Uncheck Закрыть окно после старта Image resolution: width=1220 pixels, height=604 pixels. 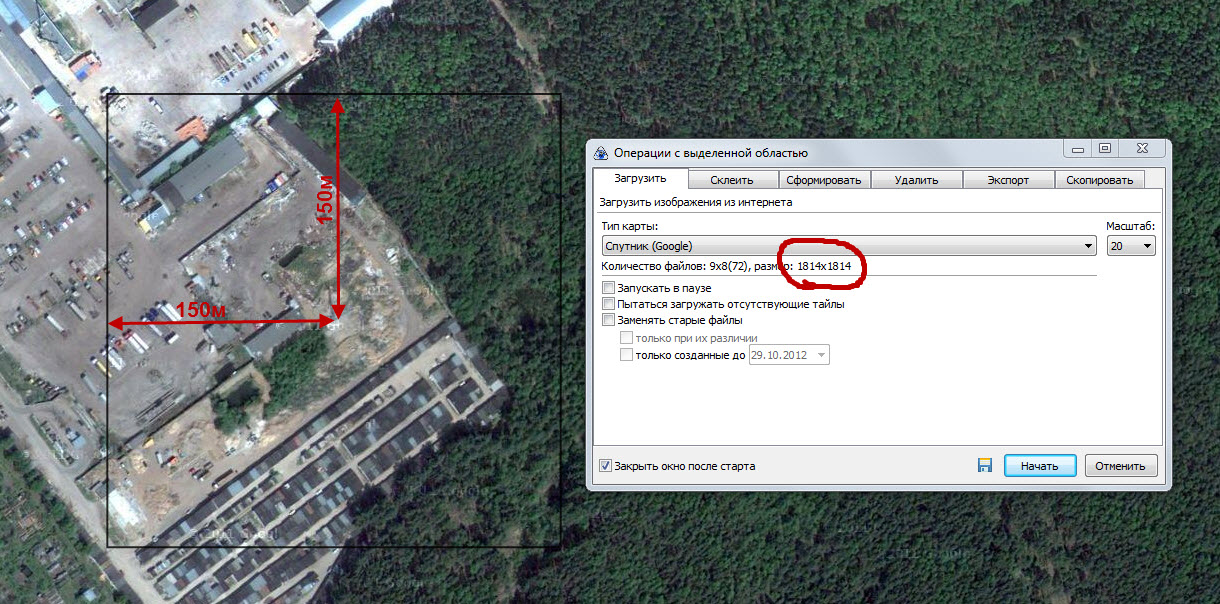[x=605, y=466]
